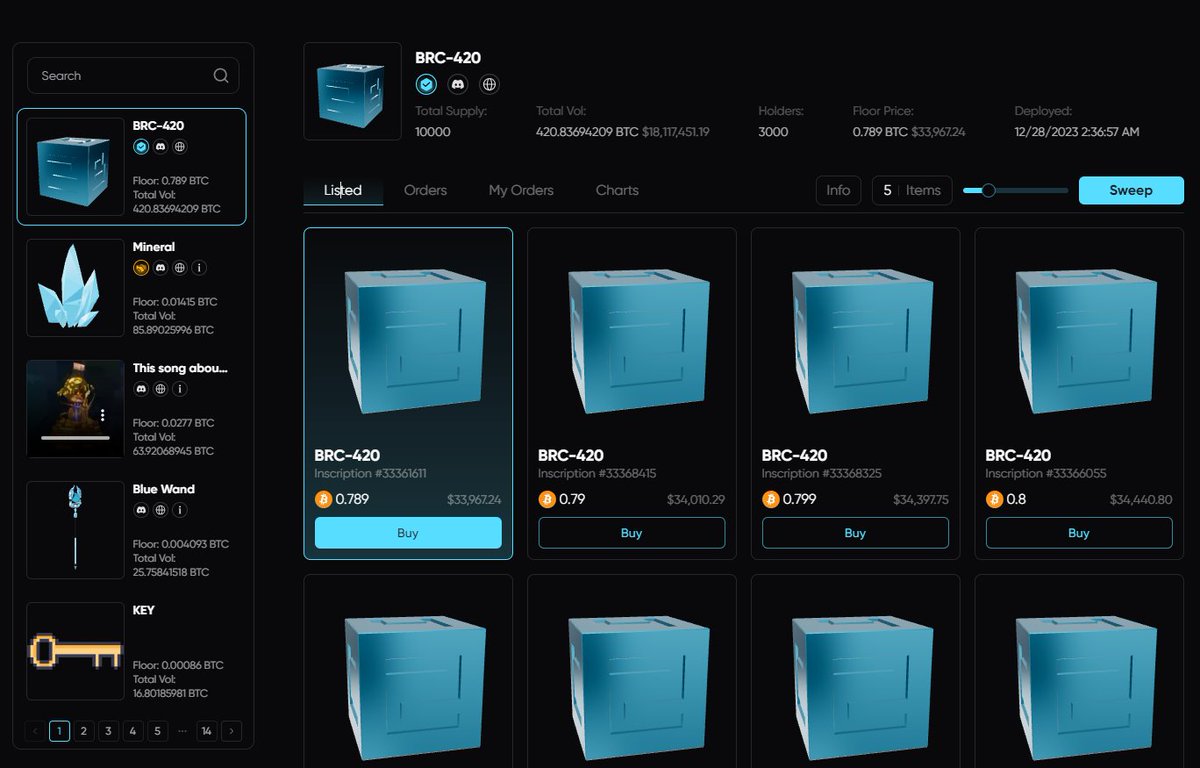
Task: Go to page 2 in pagination
Action: (84, 731)
